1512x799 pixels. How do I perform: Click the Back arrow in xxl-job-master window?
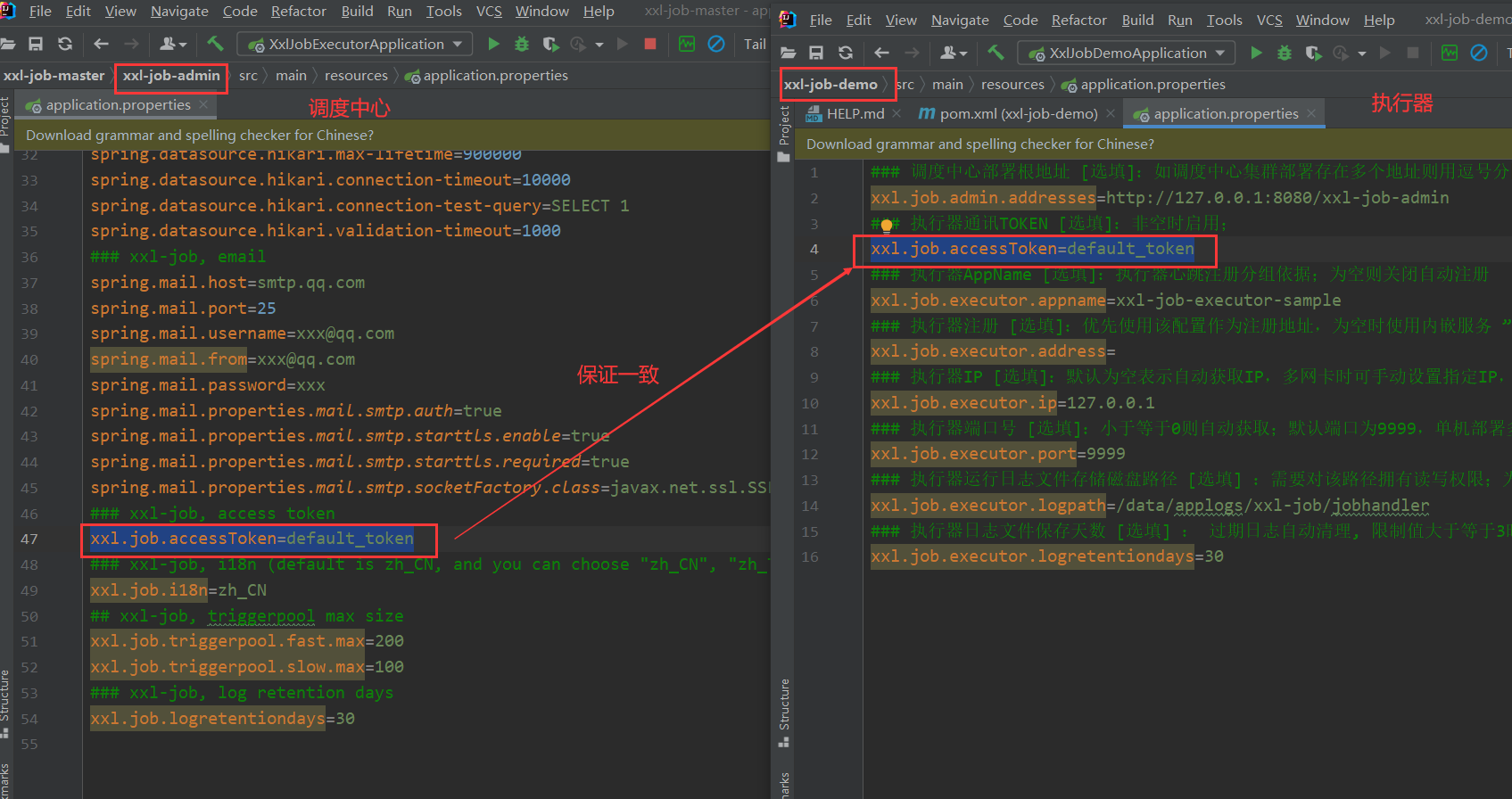101,44
